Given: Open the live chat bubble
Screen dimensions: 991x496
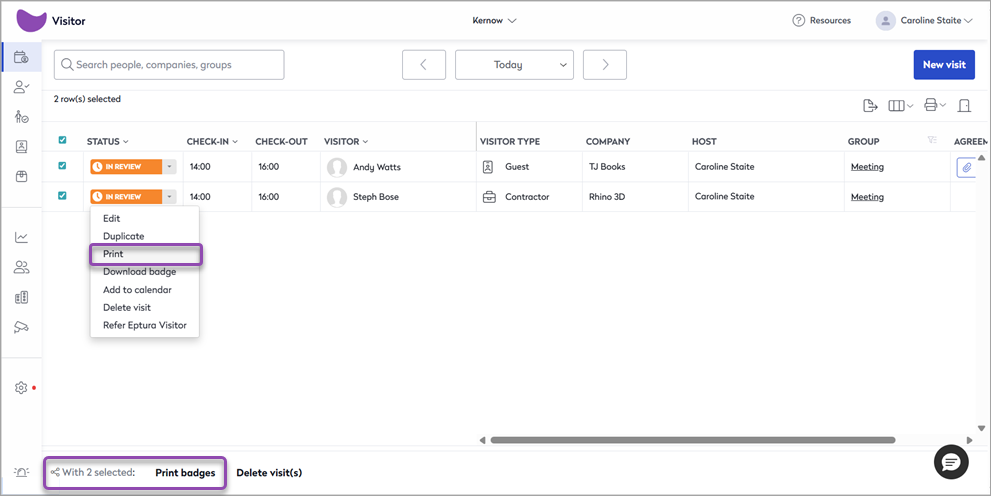Looking at the screenshot, I should point(950,461).
